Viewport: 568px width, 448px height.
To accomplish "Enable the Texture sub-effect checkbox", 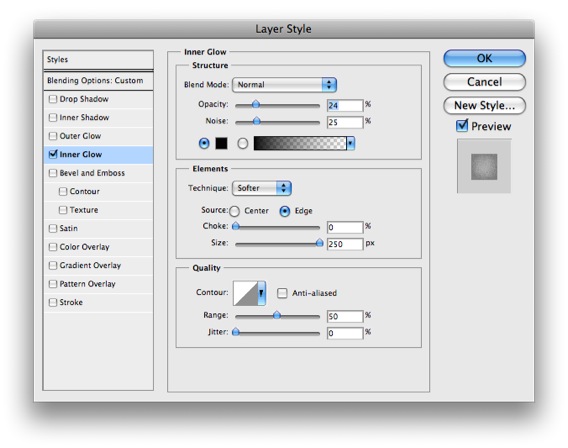I will coord(63,210).
